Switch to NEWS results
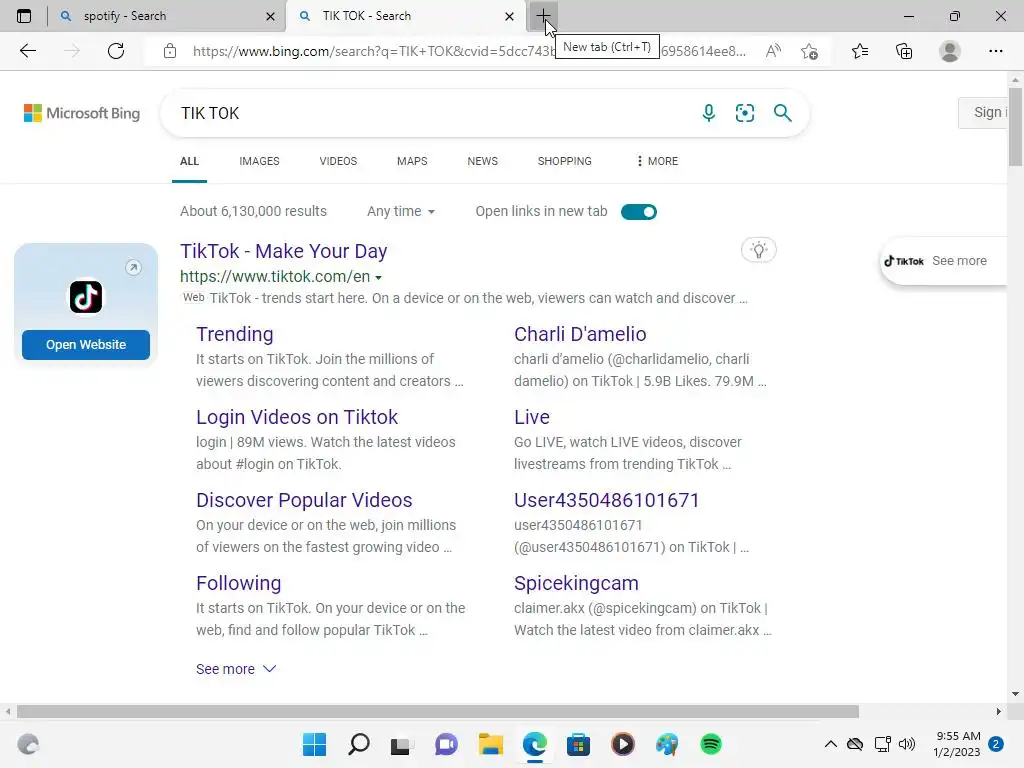This screenshot has width=1024, height=768. pos(483,161)
